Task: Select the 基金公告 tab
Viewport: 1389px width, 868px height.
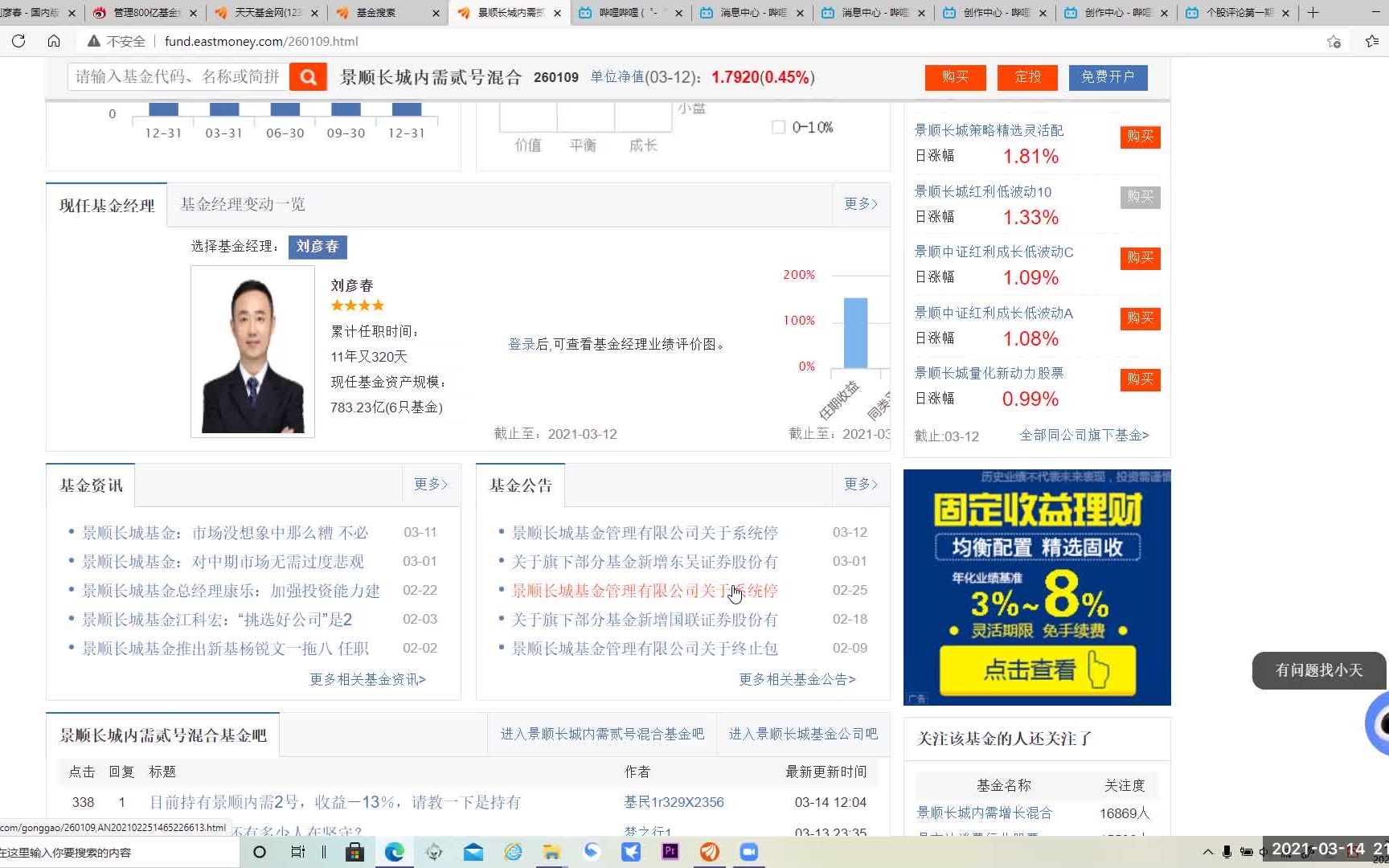Action: 521,485
